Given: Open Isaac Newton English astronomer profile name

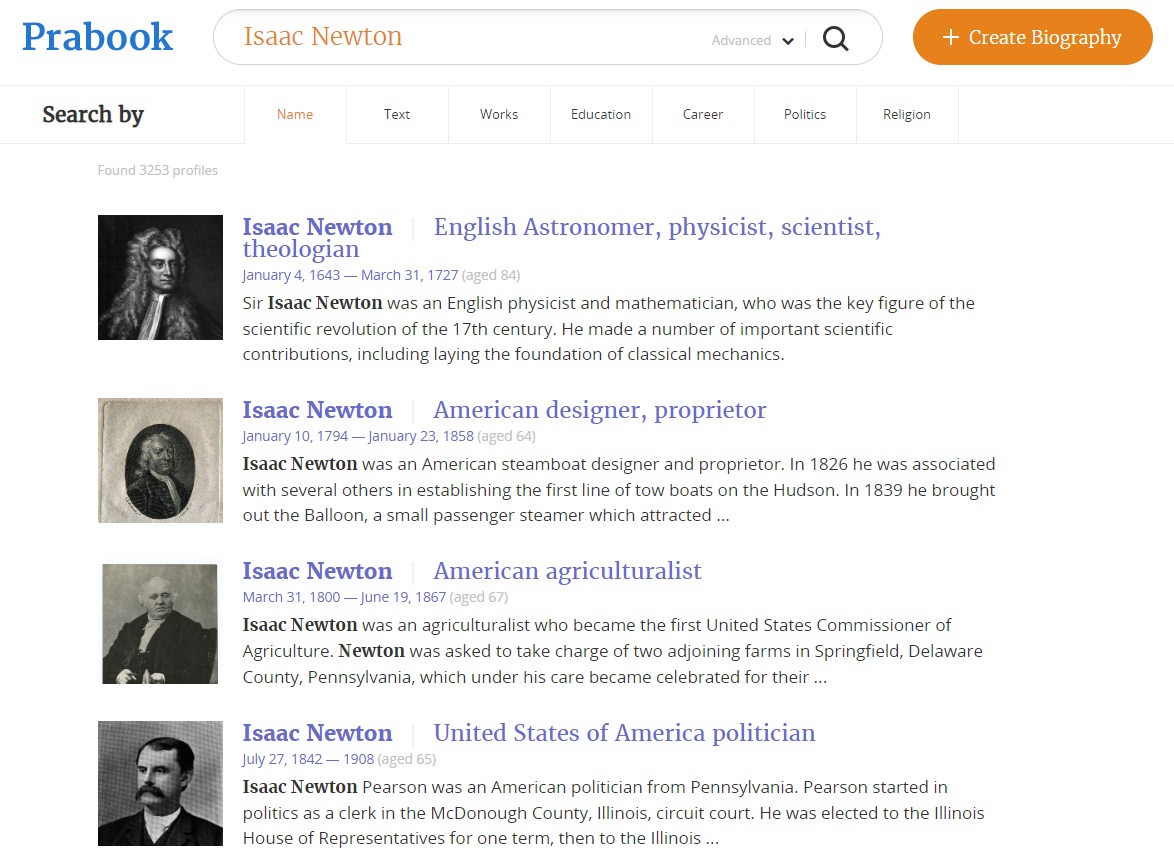Looking at the screenshot, I should pos(317,227).
